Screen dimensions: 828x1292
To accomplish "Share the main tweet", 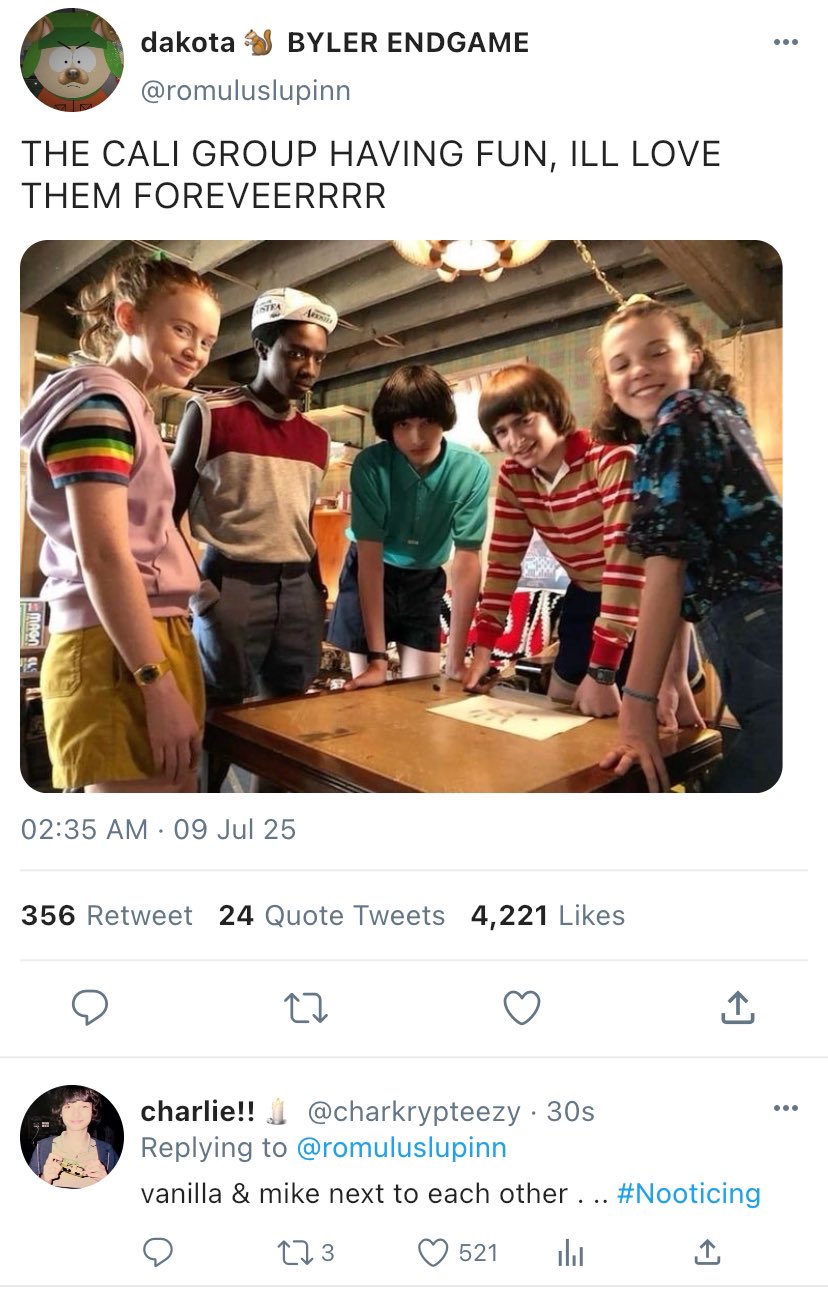I will tap(737, 1008).
